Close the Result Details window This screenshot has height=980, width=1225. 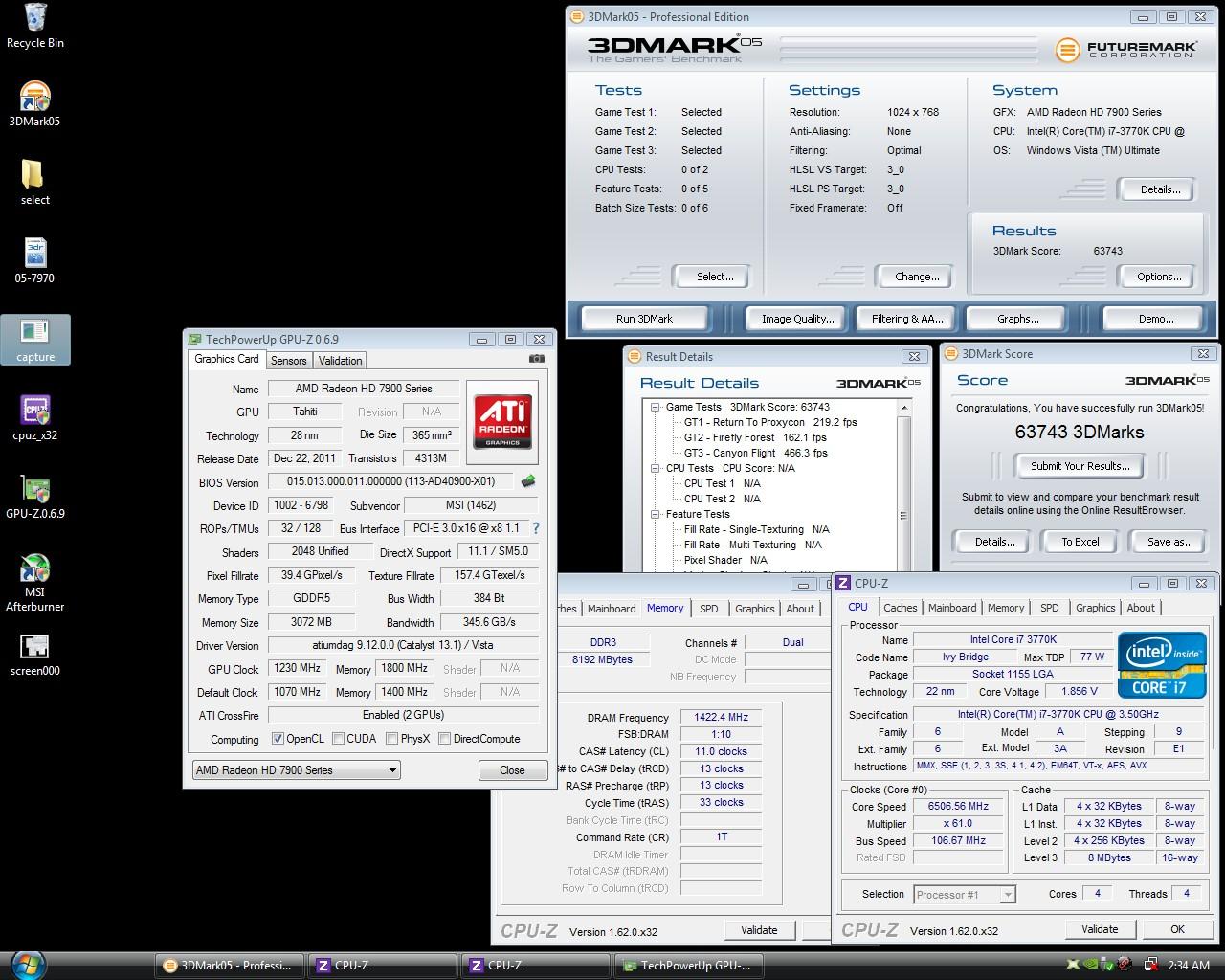click(915, 356)
